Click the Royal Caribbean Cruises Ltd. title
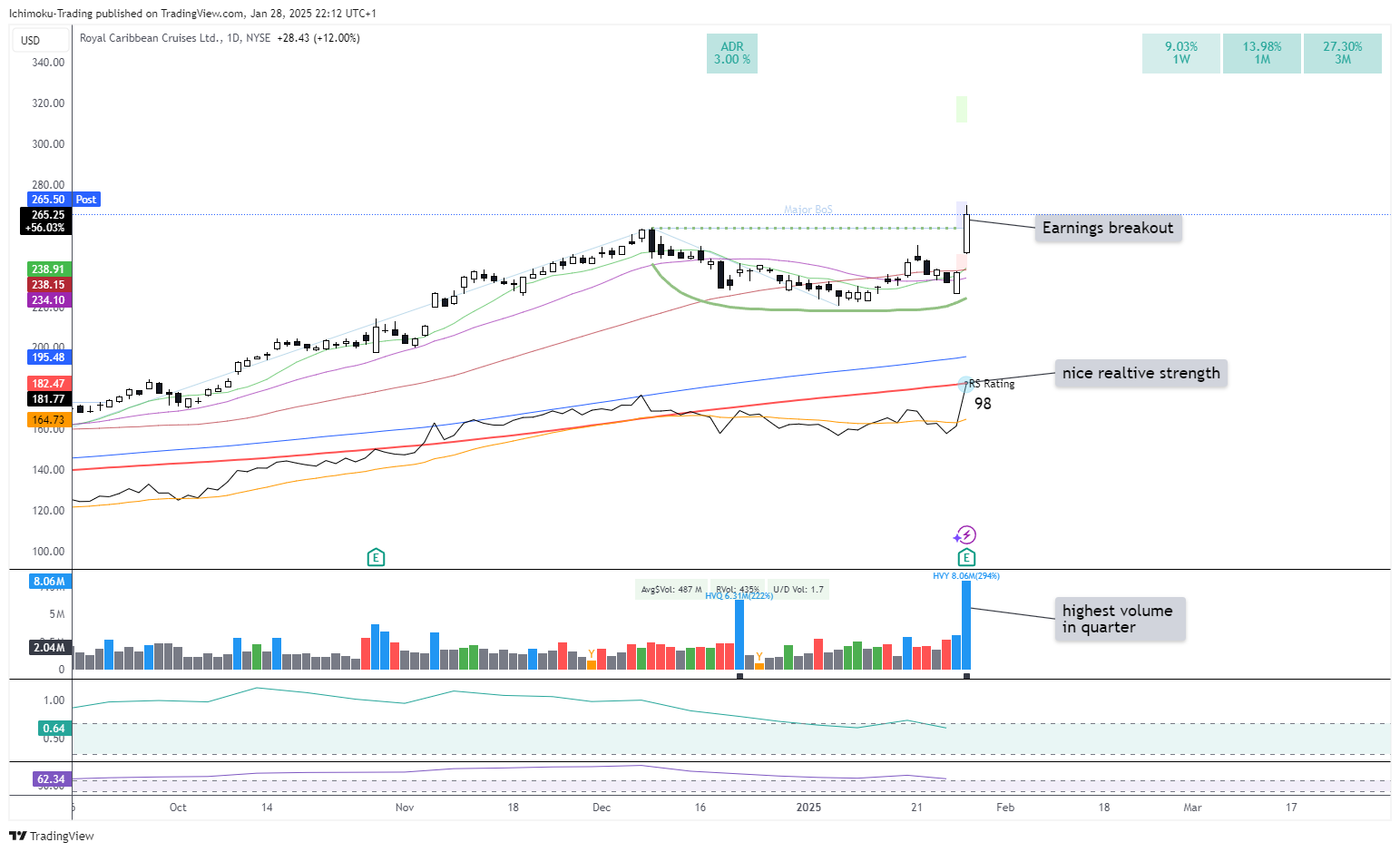1400x852 pixels. pyautogui.click(x=151, y=38)
